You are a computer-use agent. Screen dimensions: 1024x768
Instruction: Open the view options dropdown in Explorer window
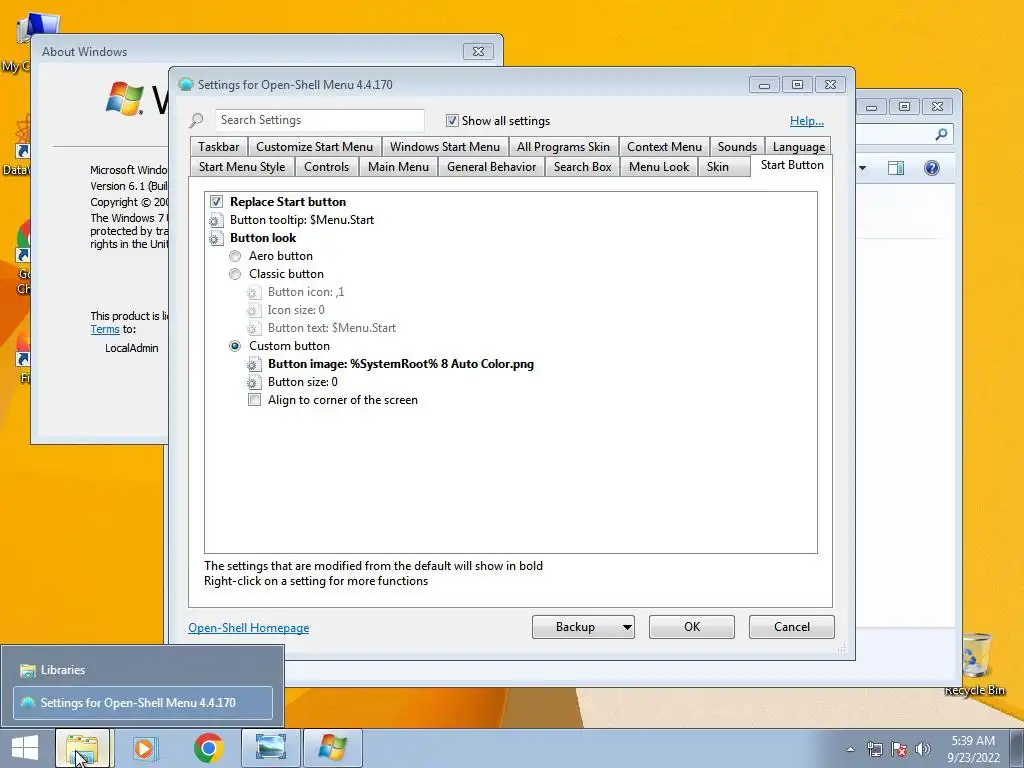tap(863, 168)
